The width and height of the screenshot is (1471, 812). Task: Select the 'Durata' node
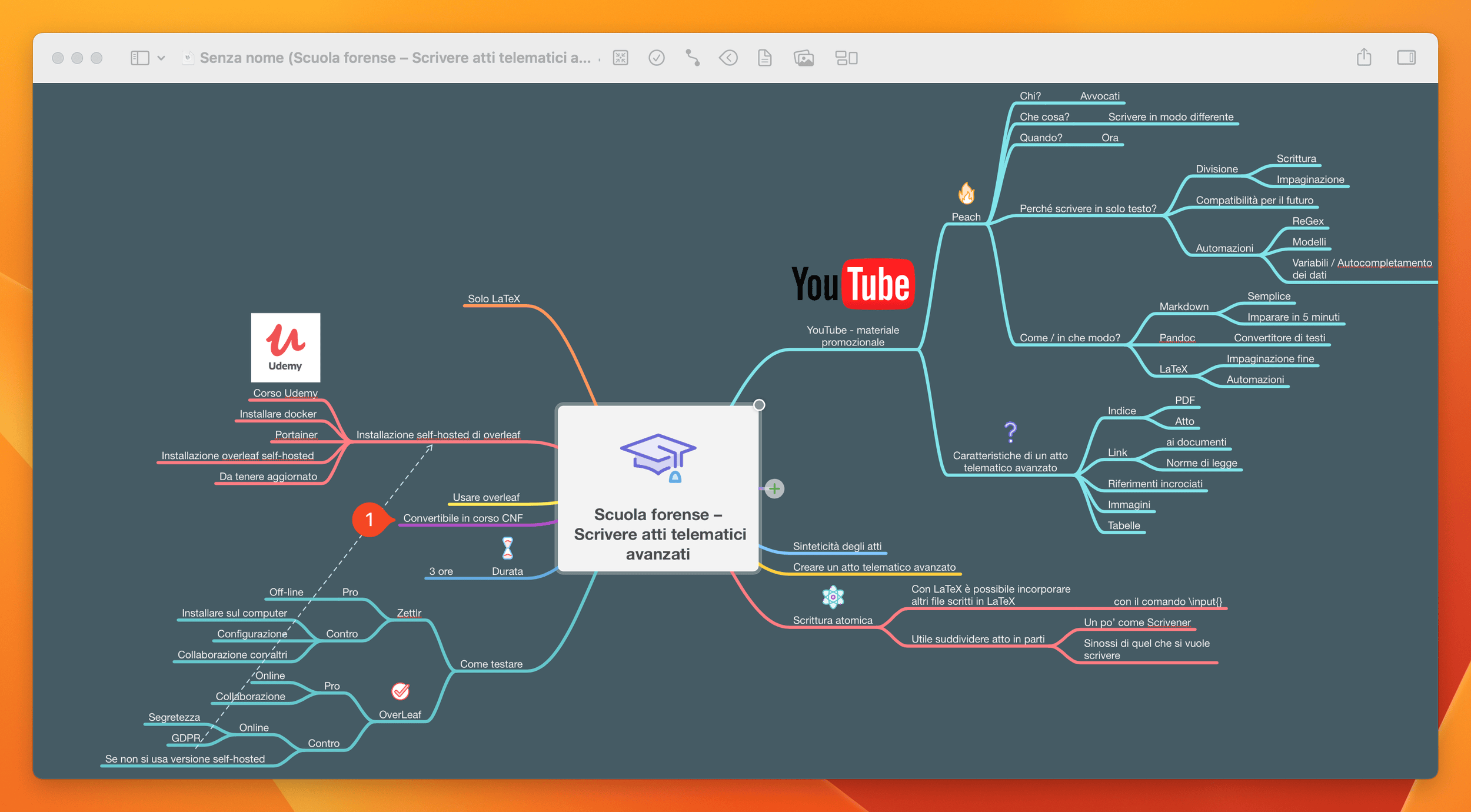click(507, 571)
